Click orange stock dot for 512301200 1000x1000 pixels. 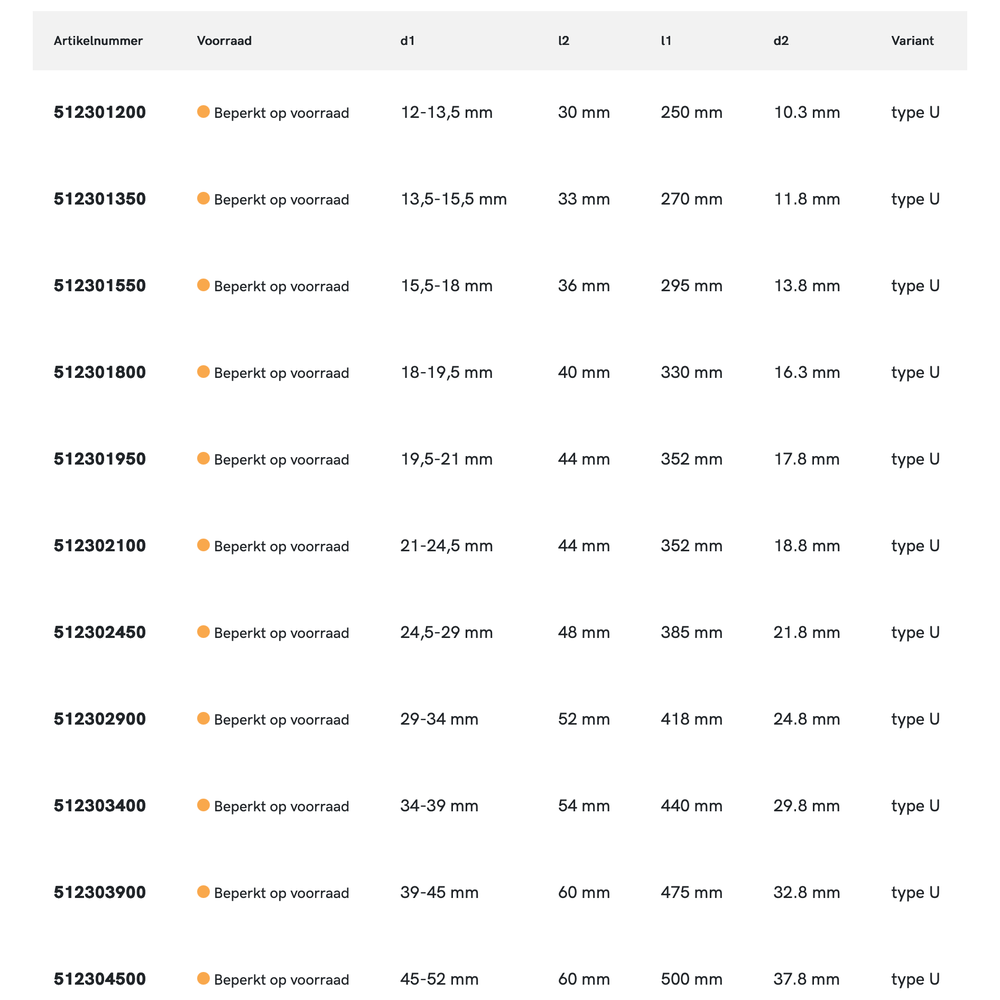(203, 112)
